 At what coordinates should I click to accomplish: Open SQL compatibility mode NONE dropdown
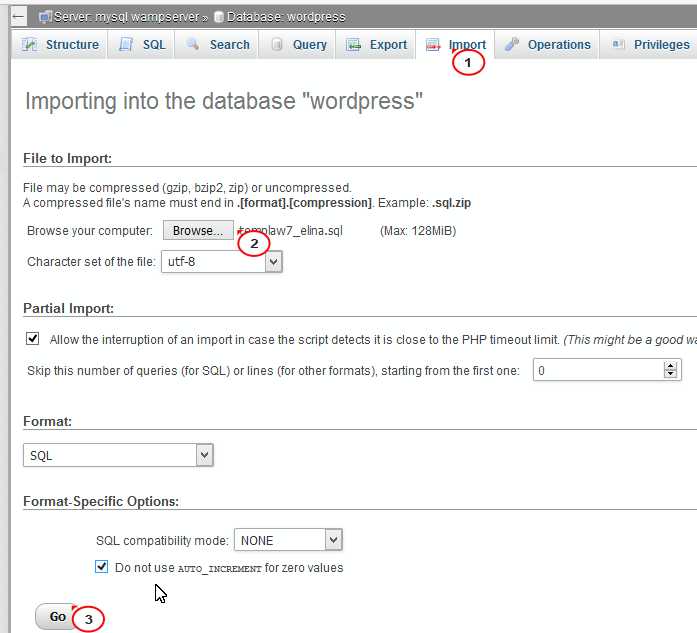[288, 540]
